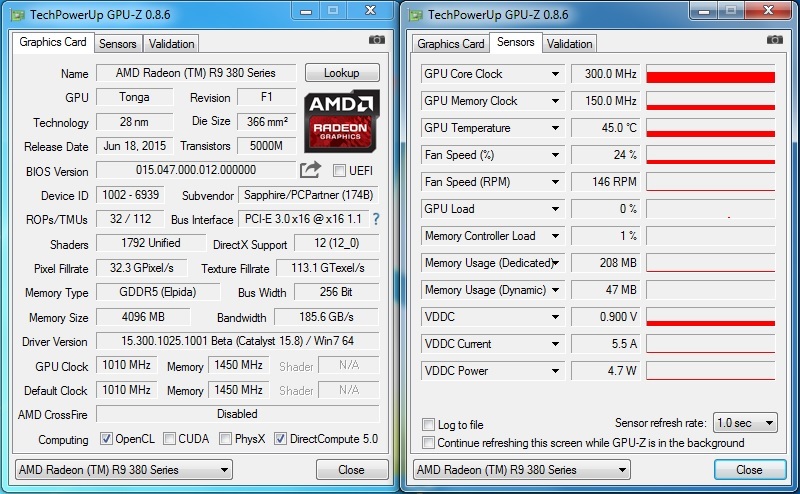Enable continue refreshing in background checkbox

pos(429,442)
